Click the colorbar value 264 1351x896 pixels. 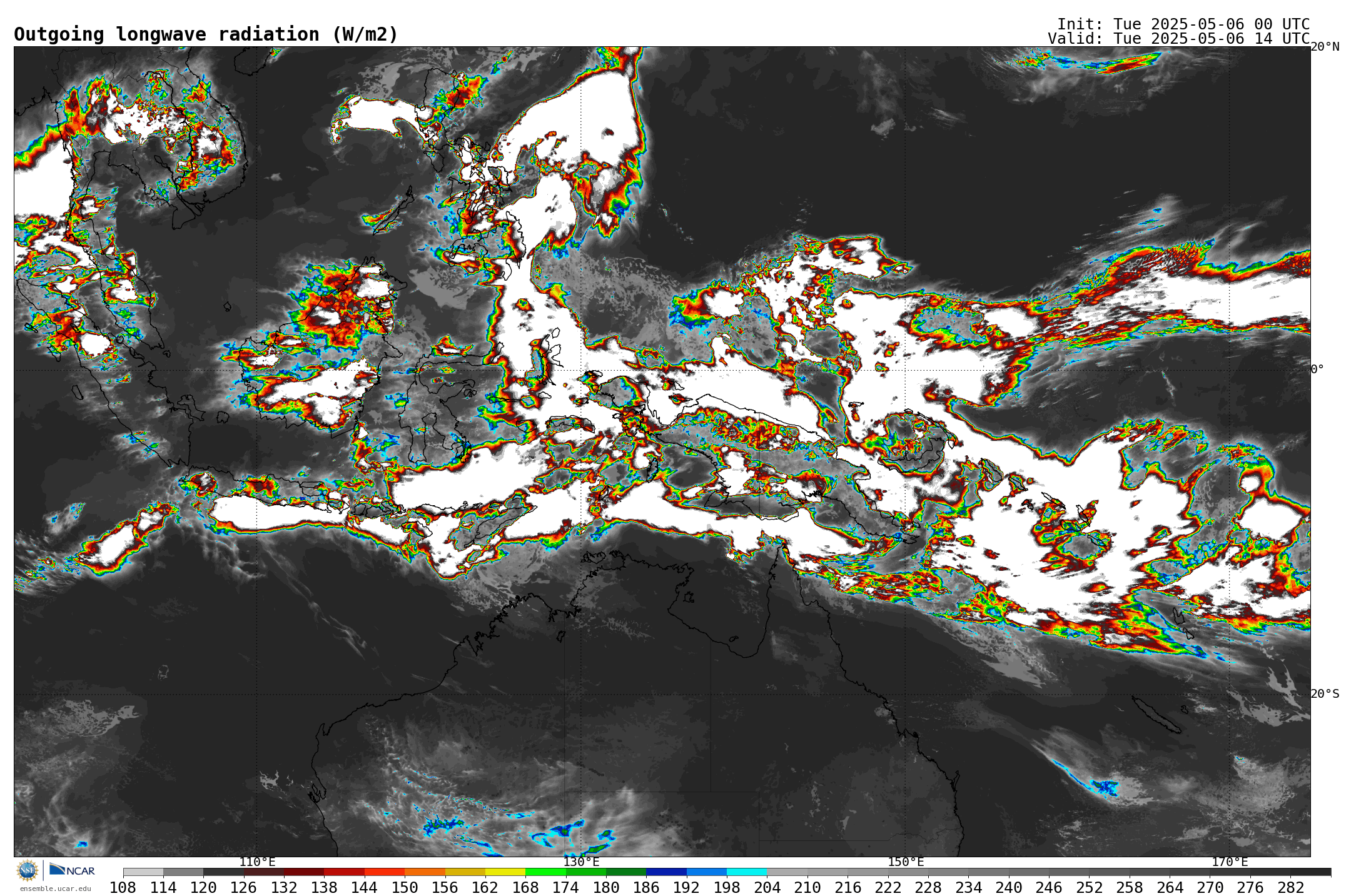click(1170, 887)
